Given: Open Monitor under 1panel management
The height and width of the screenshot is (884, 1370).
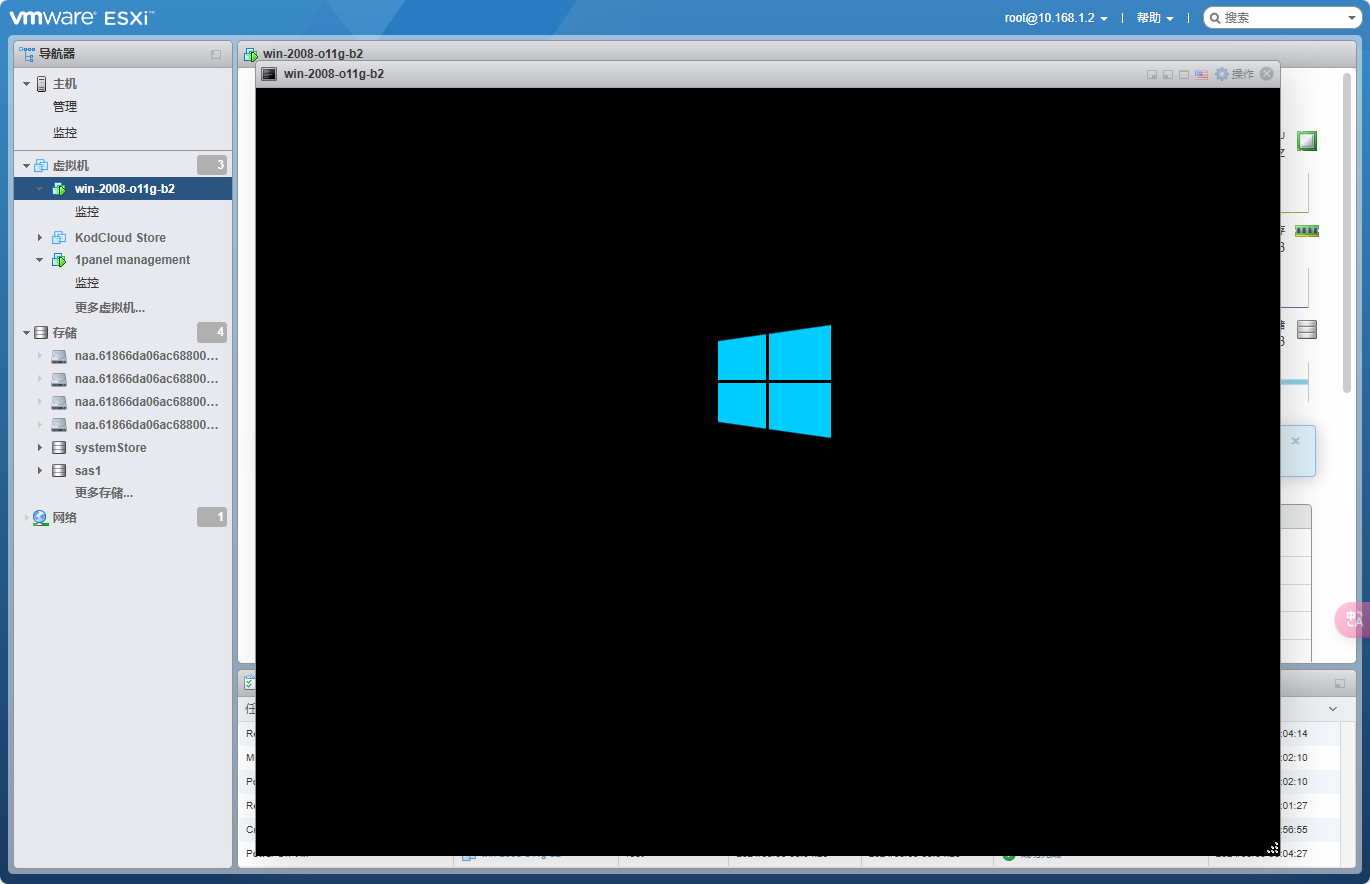Looking at the screenshot, I should 87,283.
